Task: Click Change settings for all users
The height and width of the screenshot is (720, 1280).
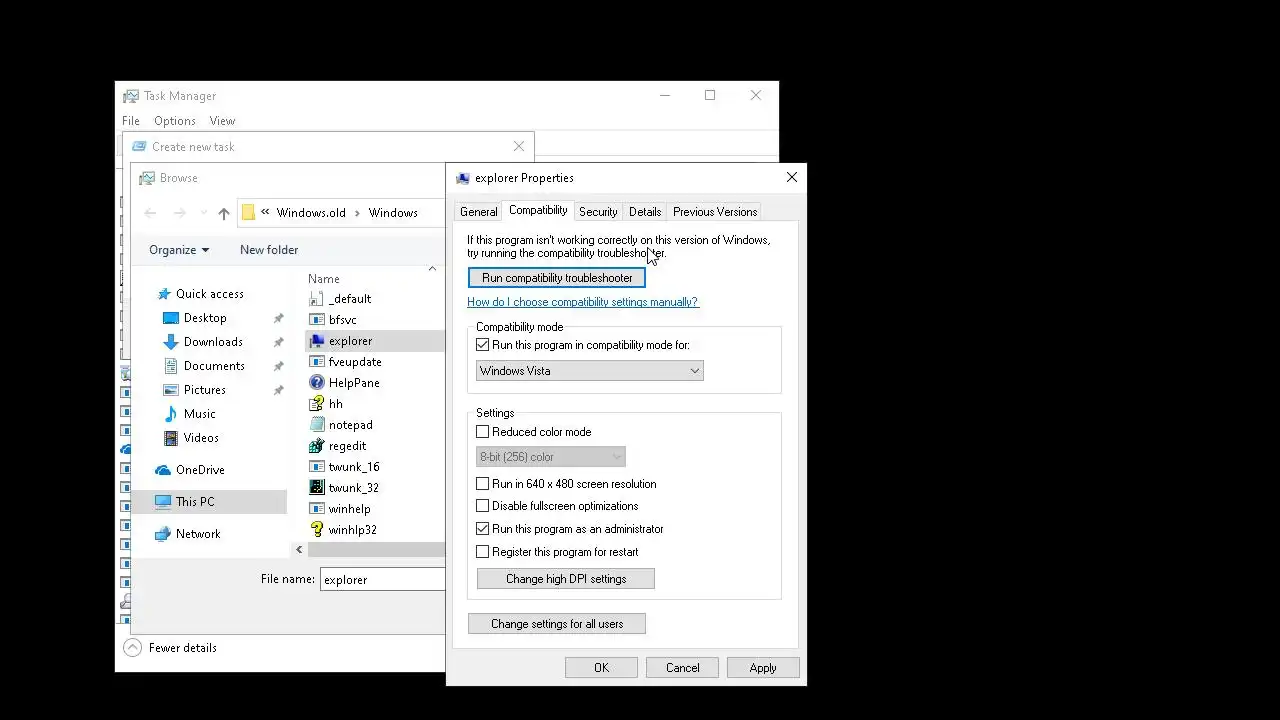Action: [557, 624]
